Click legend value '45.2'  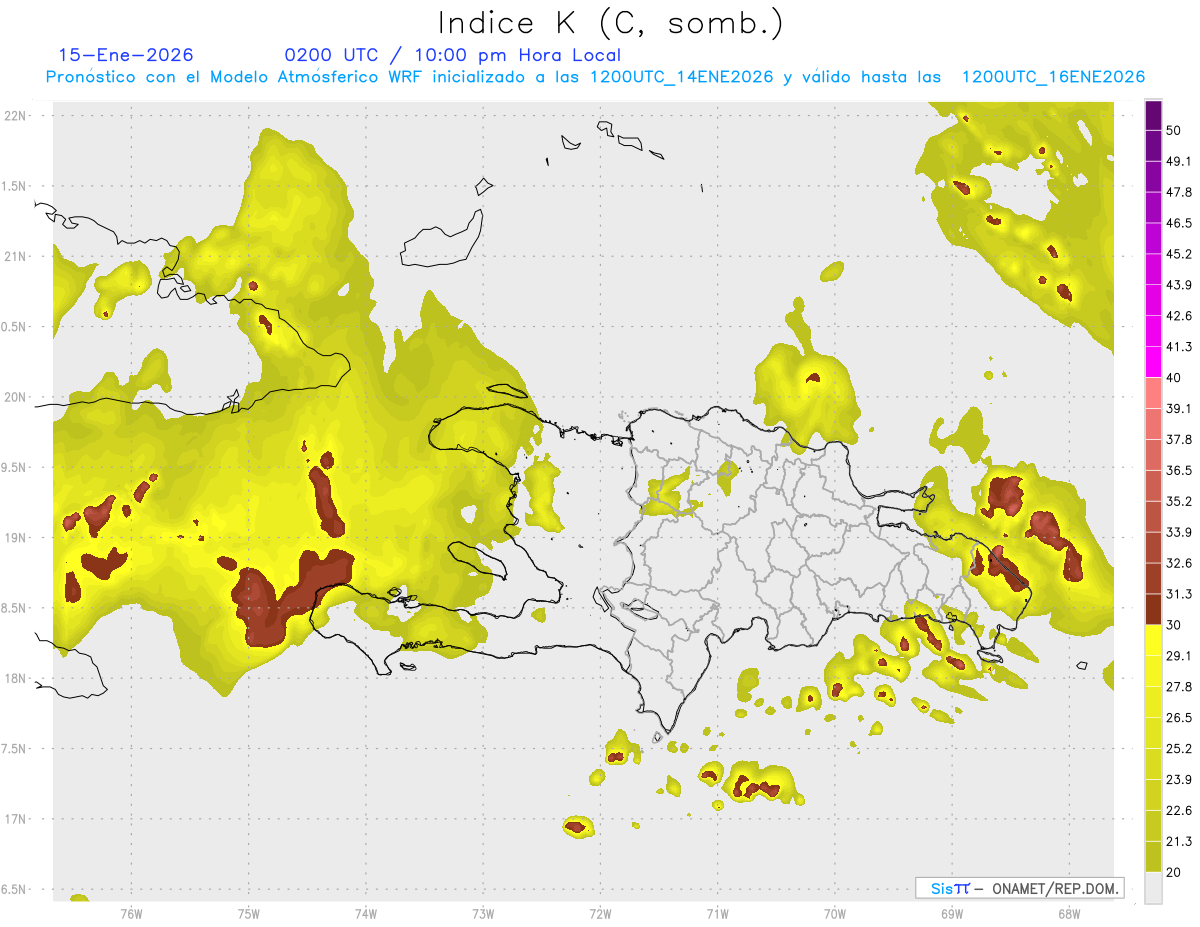pos(1179,254)
